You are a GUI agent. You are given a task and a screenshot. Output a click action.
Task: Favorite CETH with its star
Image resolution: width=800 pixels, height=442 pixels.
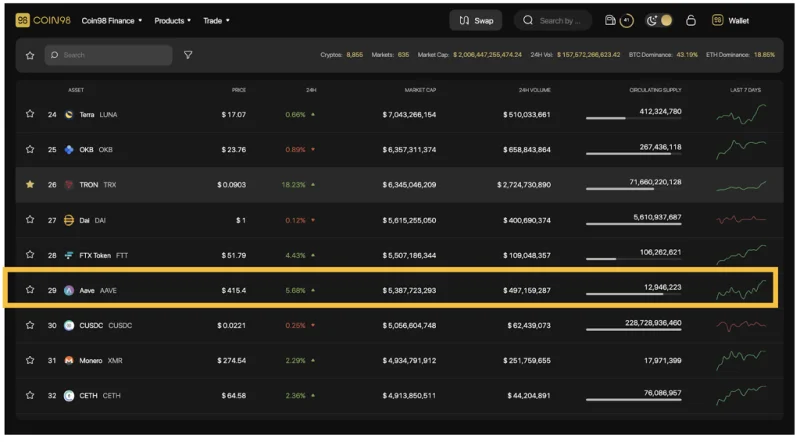[x=30, y=395]
